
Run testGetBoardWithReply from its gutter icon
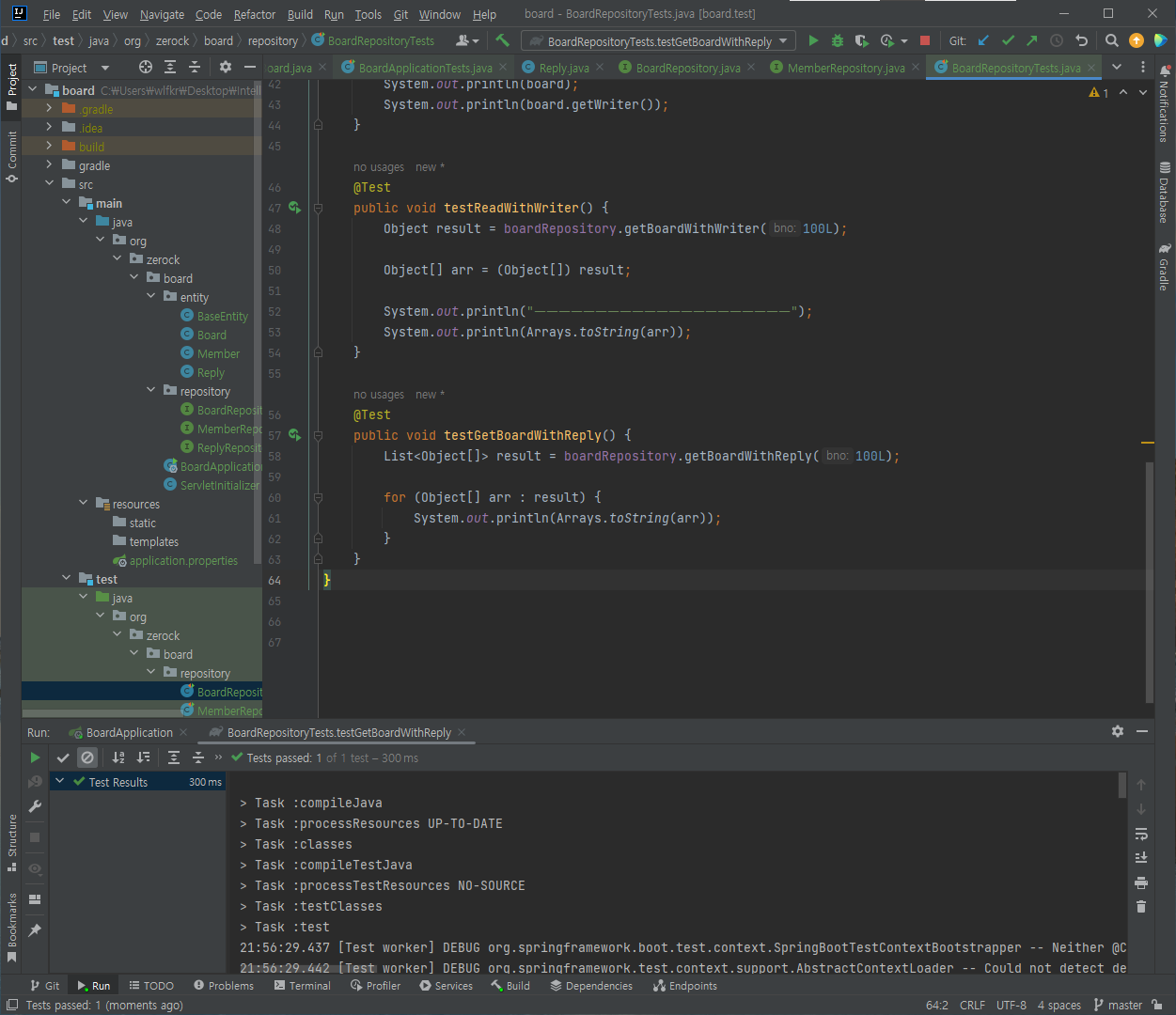pos(295,435)
